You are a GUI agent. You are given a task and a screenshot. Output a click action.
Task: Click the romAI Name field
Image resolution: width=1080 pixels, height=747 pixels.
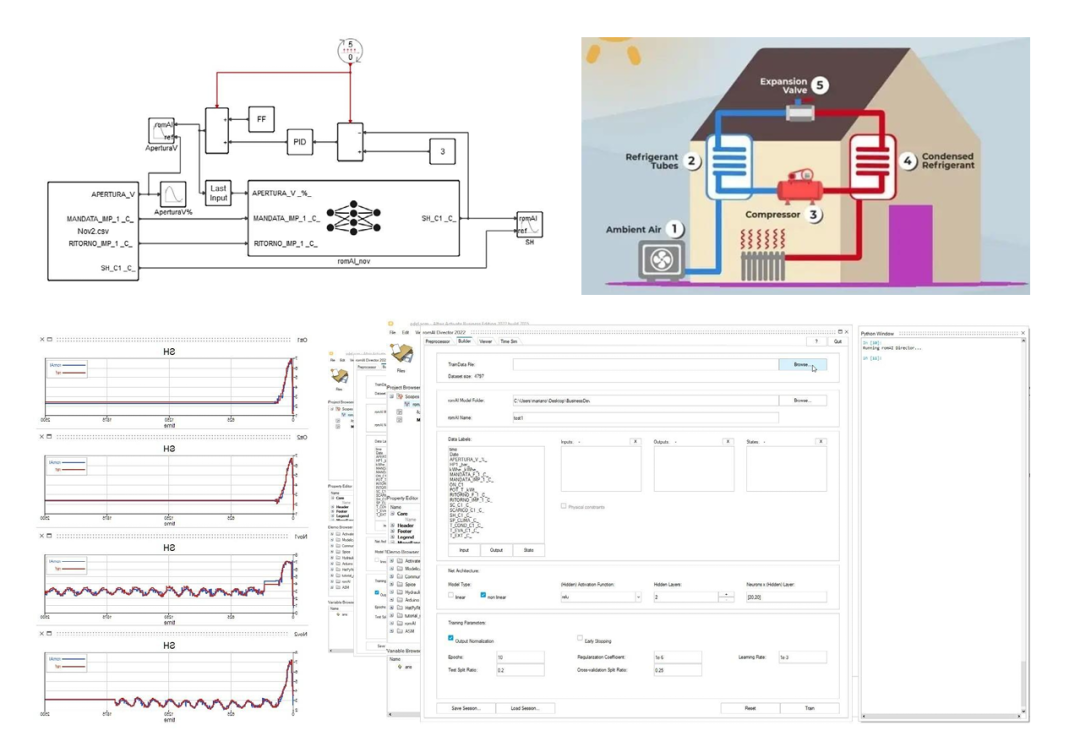click(x=645, y=417)
